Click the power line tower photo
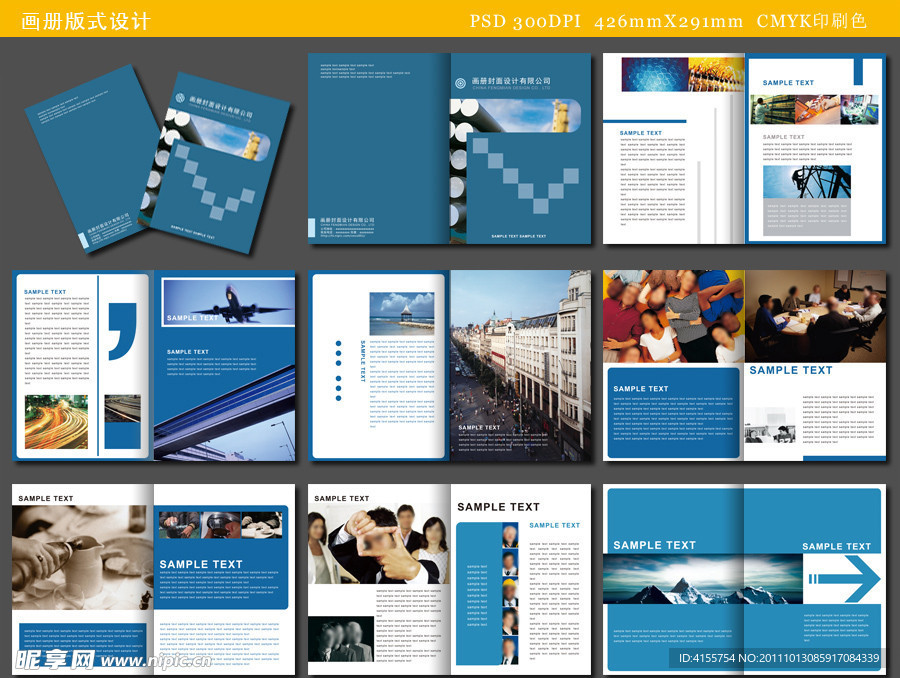The image size is (900, 678). [x=806, y=182]
